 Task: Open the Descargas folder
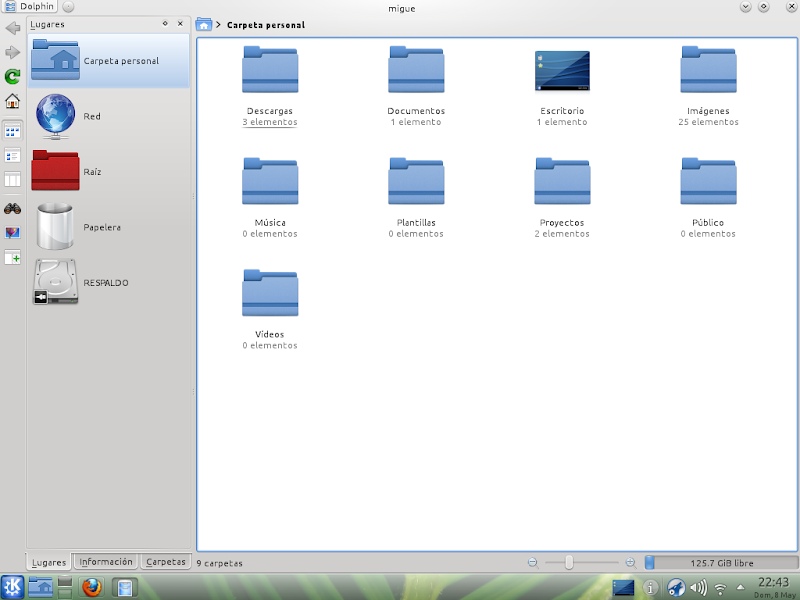(270, 70)
